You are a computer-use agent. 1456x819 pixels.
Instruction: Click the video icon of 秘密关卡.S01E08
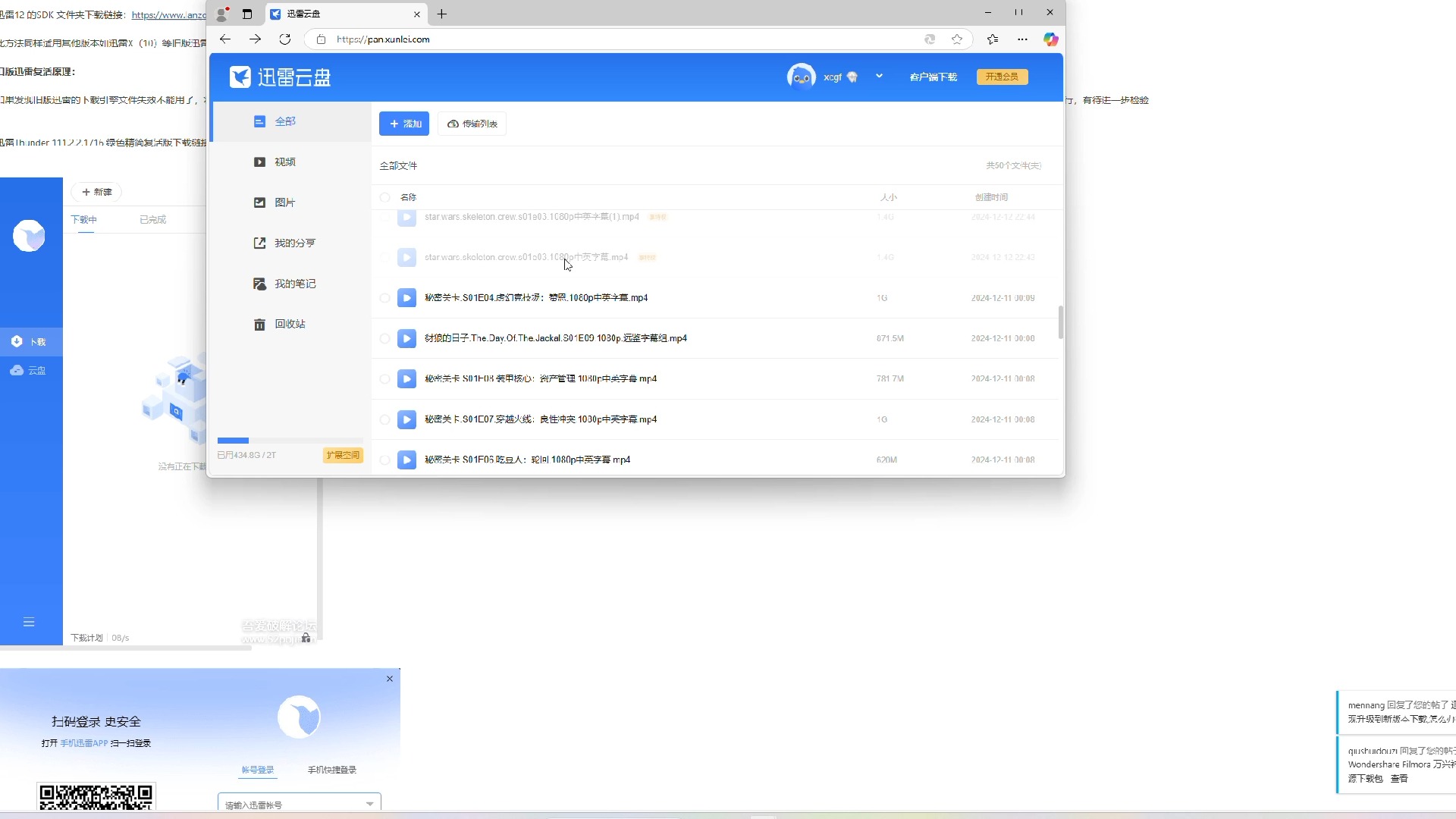coord(406,378)
